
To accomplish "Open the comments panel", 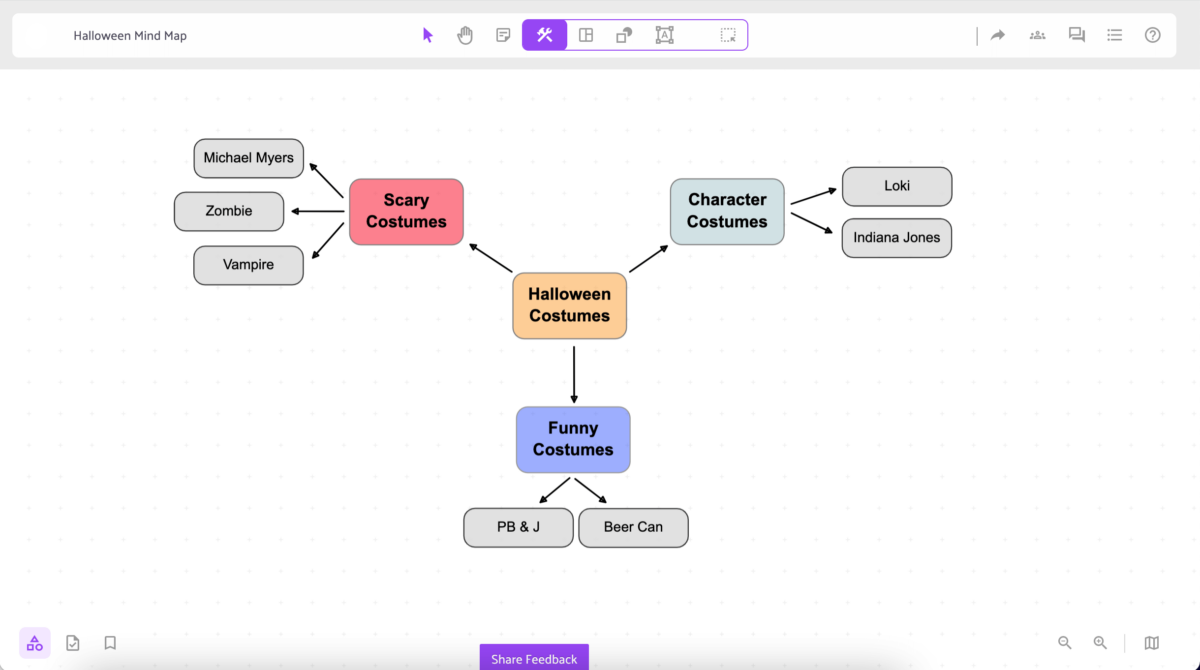I will pyautogui.click(x=1076, y=34).
